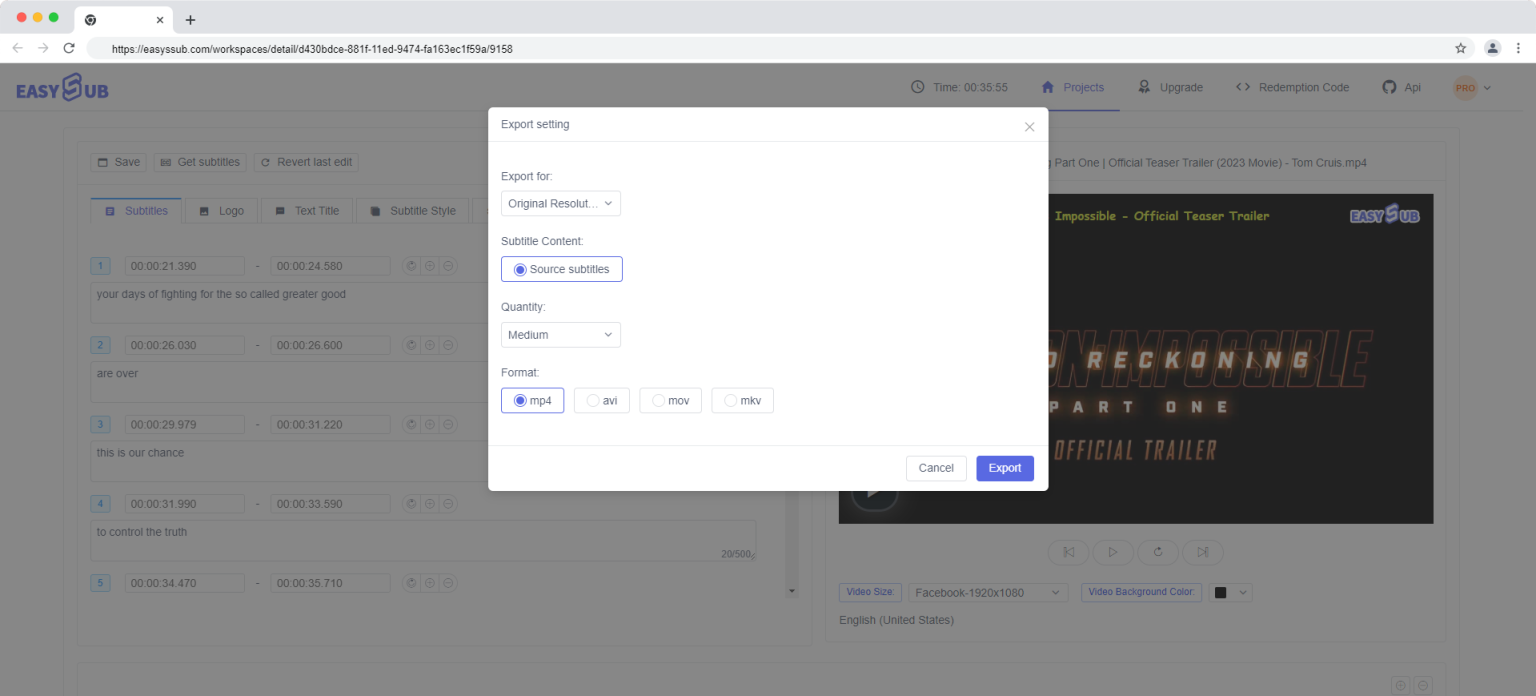1536x696 pixels.
Task: Switch to the Text Title tab
Action: 306,211
